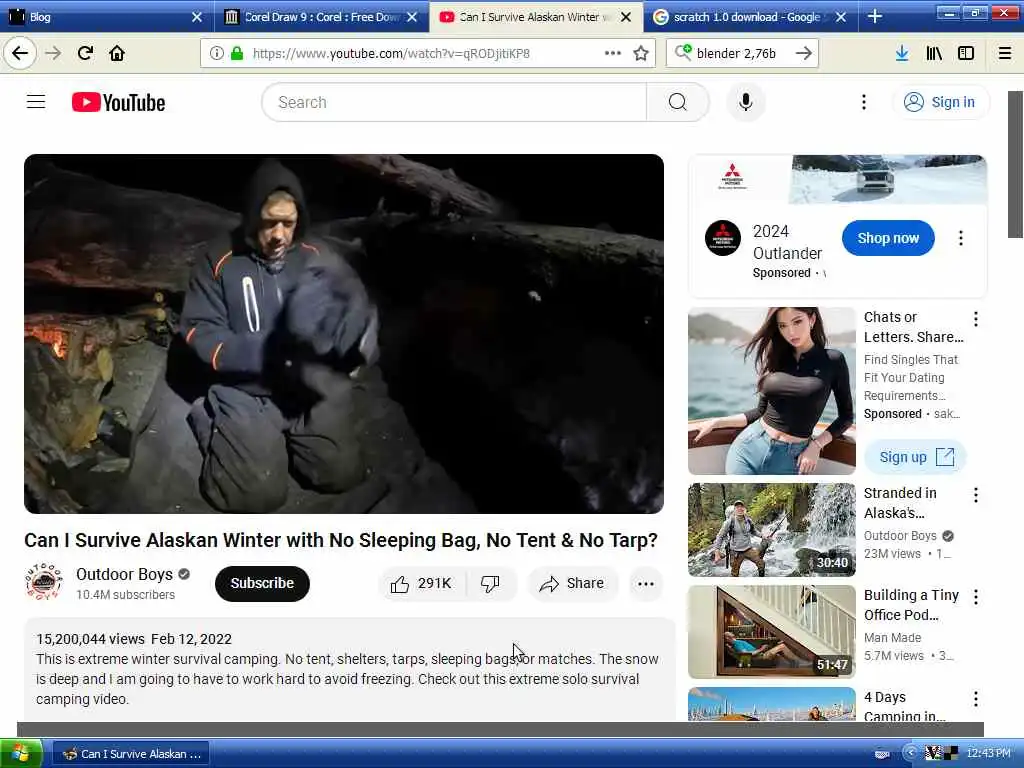Close the Blog tab
This screenshot has width=1024, height=768.
pos(197,17)
